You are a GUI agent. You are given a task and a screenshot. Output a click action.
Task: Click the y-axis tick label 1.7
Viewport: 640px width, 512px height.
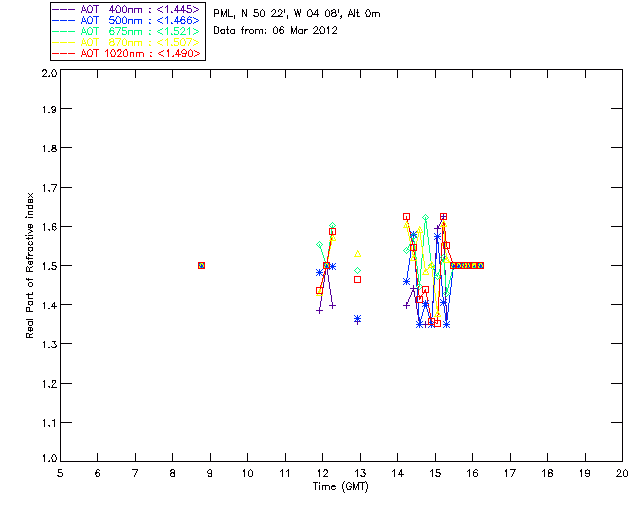click(49, 187)
